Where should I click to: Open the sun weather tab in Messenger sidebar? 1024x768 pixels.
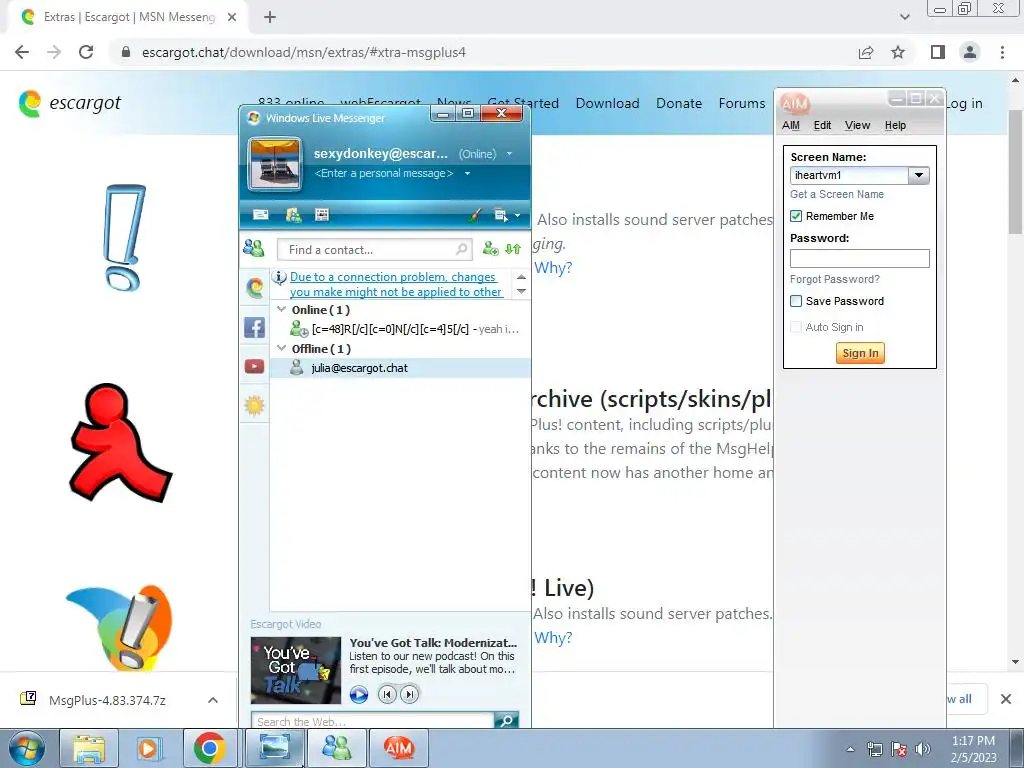click(x=255, y=406)
